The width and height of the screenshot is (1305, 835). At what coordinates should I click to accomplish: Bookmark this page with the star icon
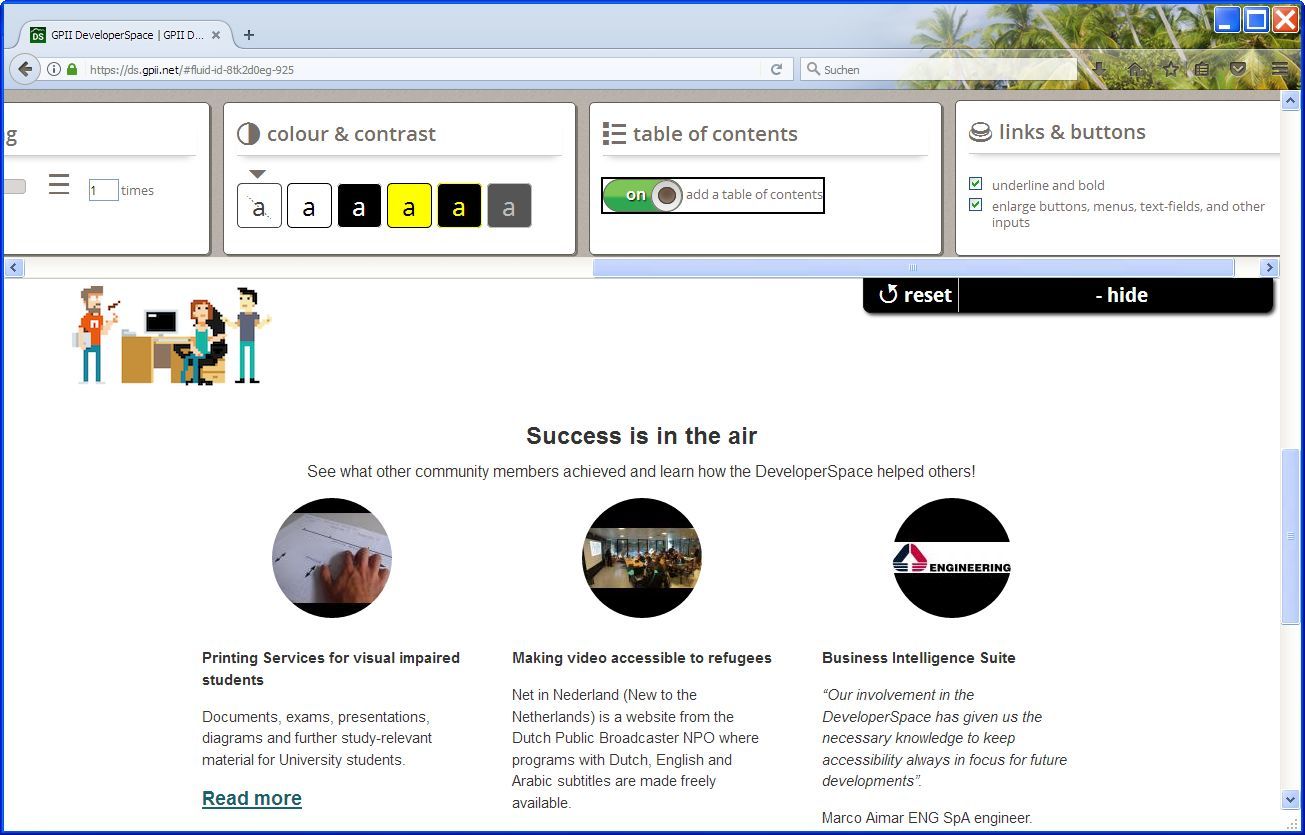[x=1170, y=69]
